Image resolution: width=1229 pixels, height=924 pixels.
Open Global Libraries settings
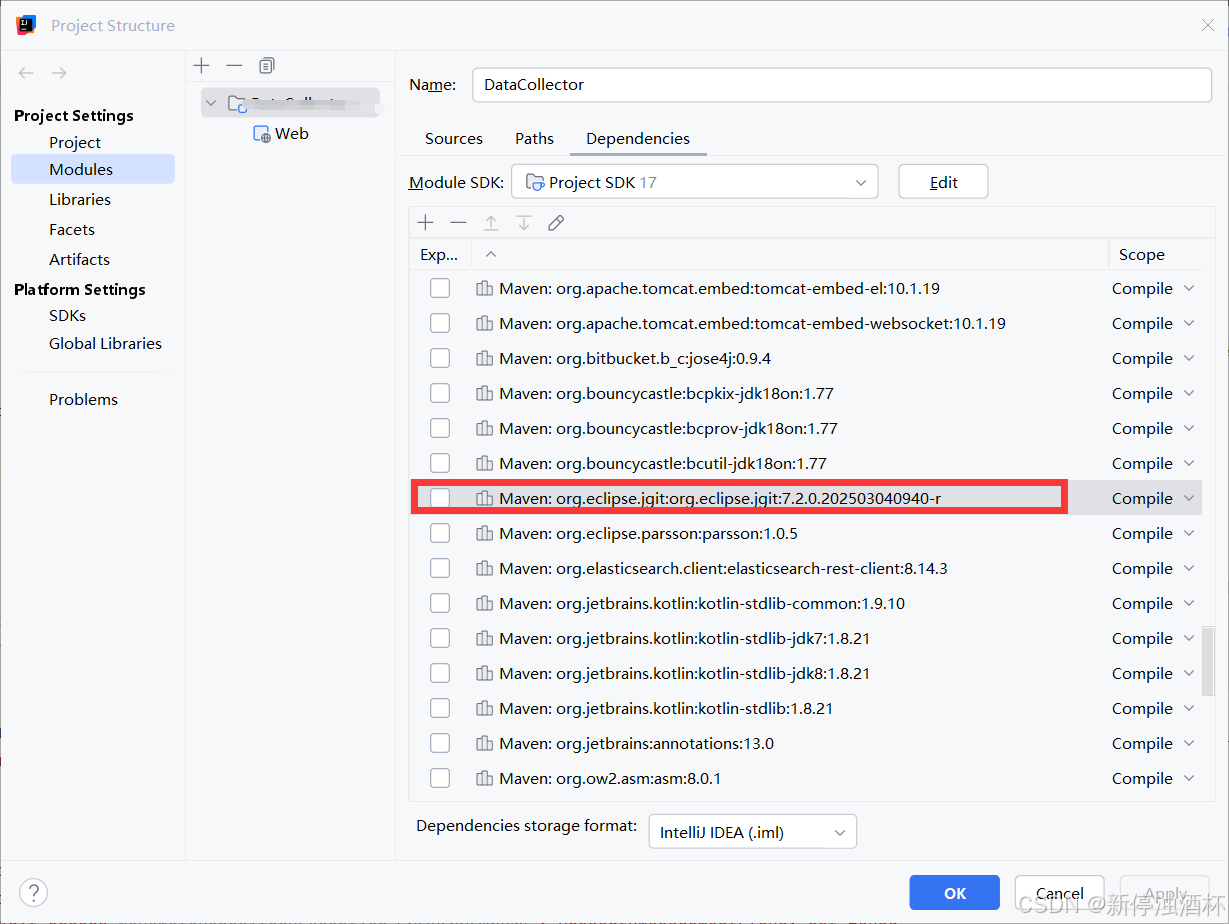(105, 343)
